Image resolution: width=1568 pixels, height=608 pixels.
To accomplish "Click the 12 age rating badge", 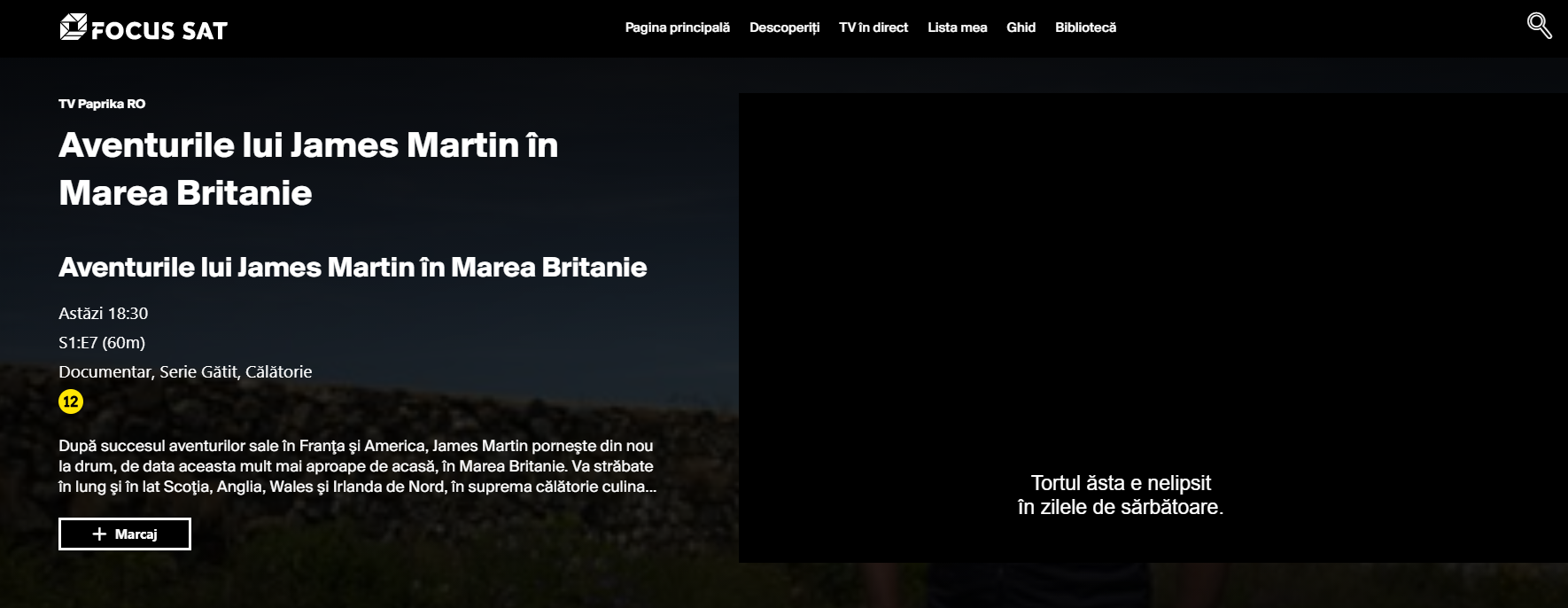I will pyautogui.click(x=71, y=401).
